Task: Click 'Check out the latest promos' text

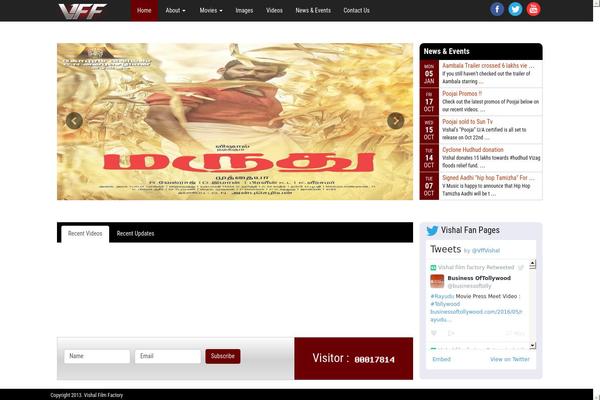Action: click(491, 106)
